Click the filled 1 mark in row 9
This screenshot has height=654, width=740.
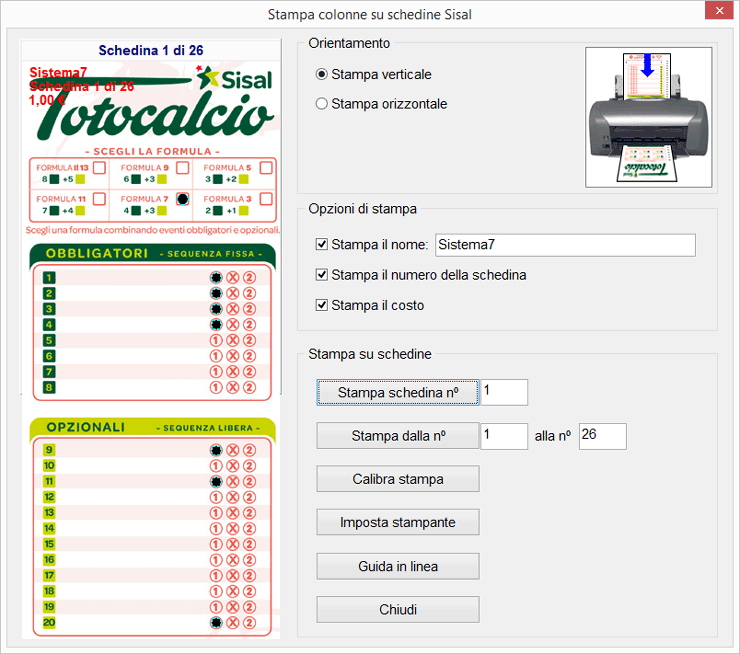tap(216, 450)
